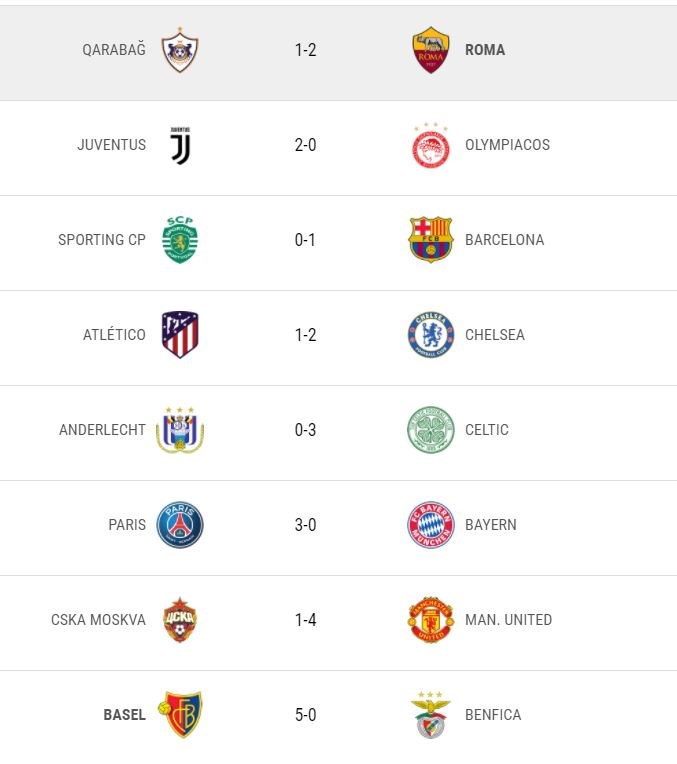Click the Olympiacos club crest
Screen dimensions: 677x764
431,145
